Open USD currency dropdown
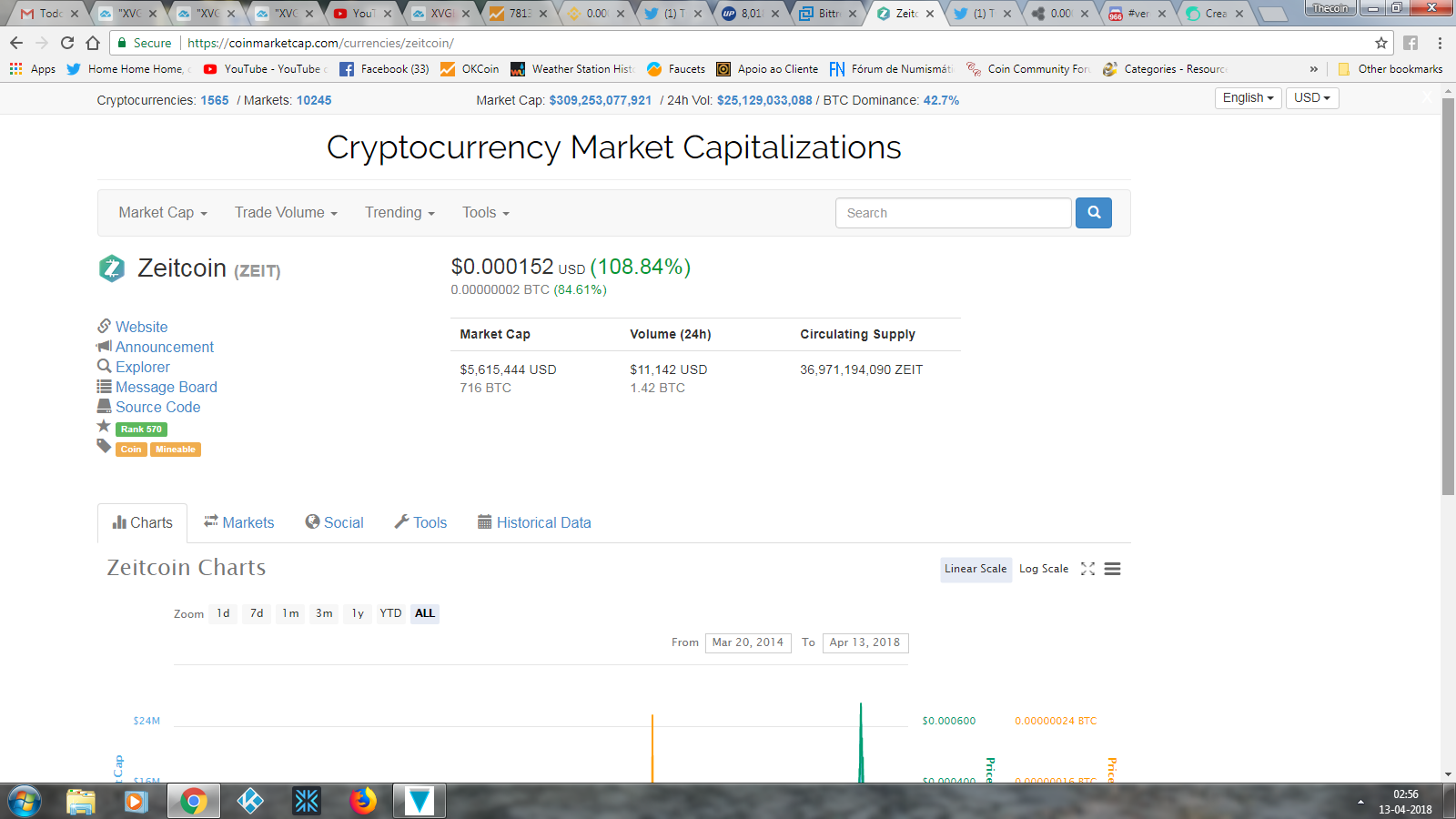 pyautogui.click(x=1312, y=98)
